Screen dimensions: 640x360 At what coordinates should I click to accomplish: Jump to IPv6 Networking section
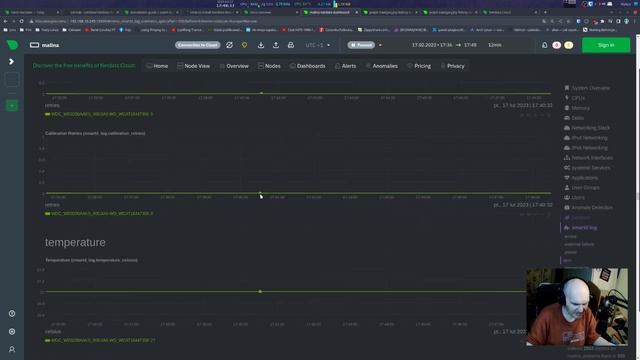tap(586, 148)
